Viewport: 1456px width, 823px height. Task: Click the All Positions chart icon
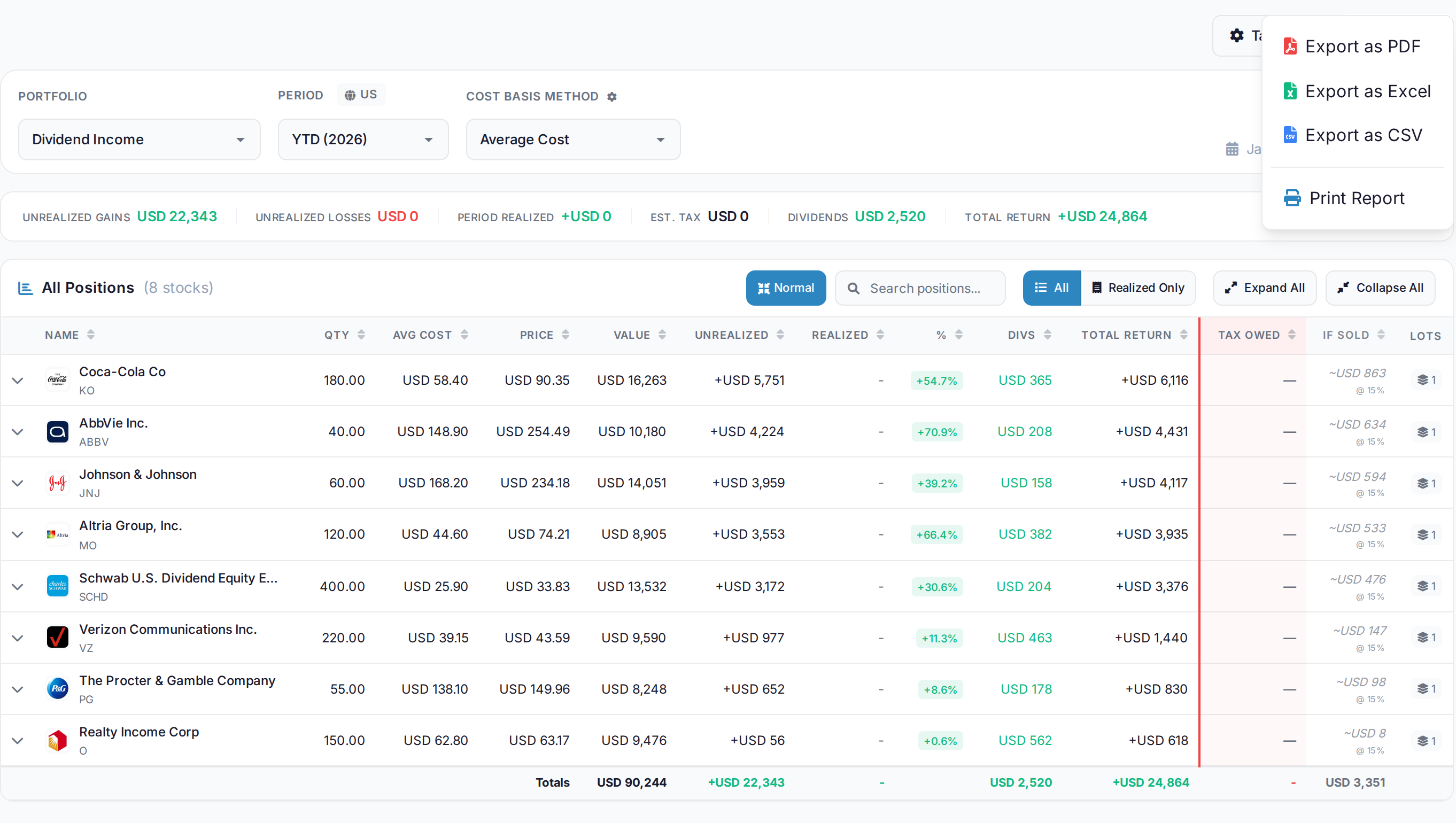26,288
